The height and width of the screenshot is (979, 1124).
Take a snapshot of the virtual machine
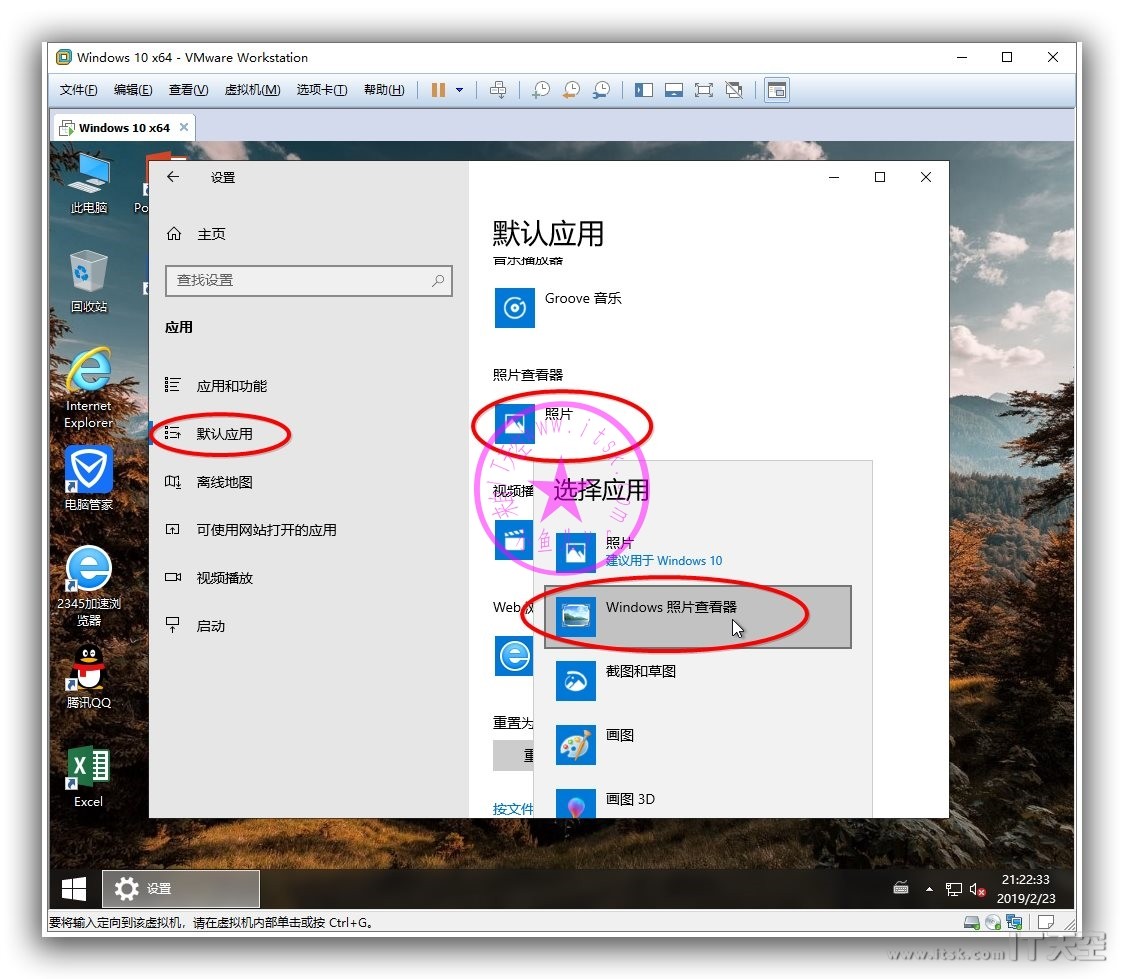click(540, 90)
